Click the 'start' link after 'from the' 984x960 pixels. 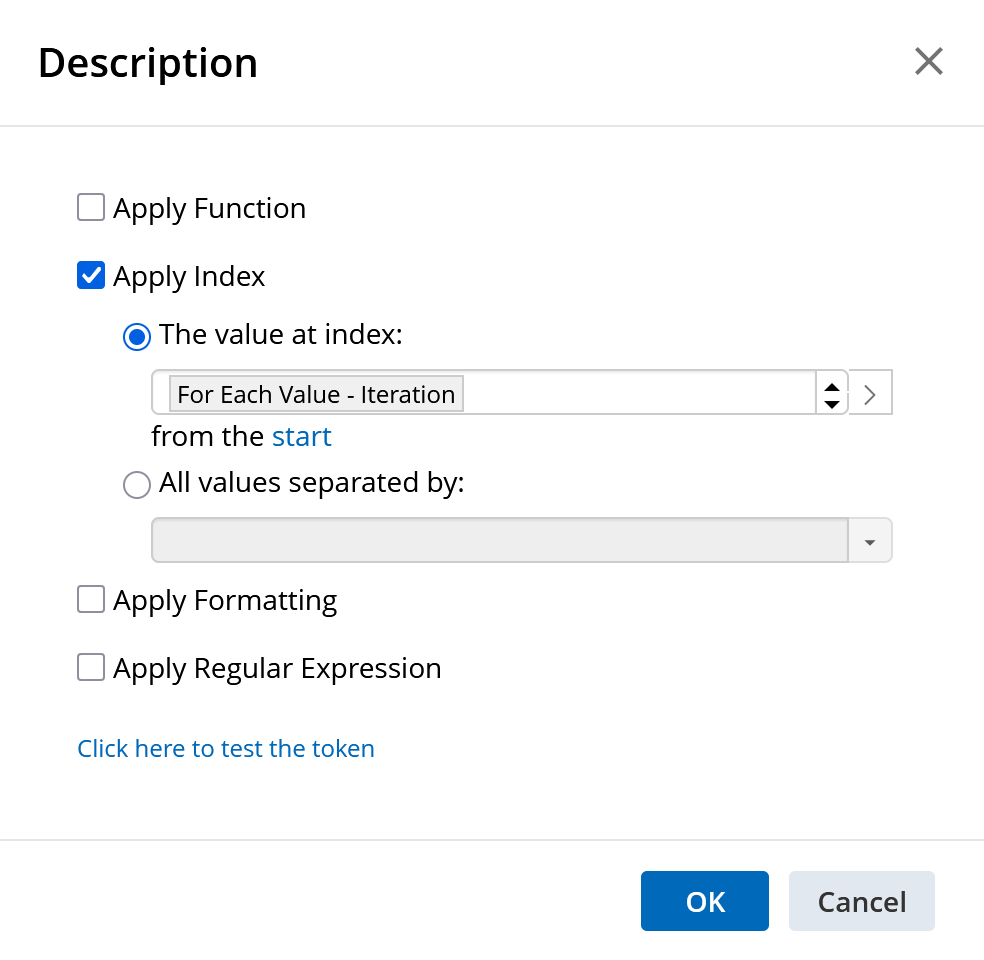coord(301,437)
